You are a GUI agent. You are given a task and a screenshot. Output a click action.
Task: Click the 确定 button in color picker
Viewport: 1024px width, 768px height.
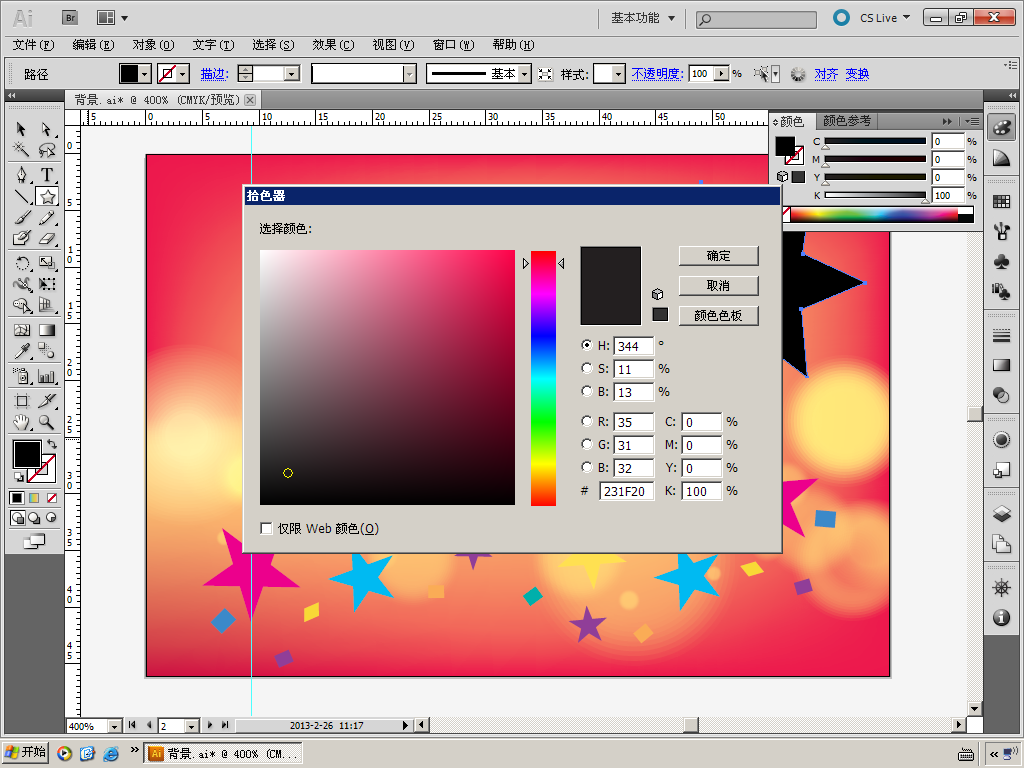(x=718, y=256)
